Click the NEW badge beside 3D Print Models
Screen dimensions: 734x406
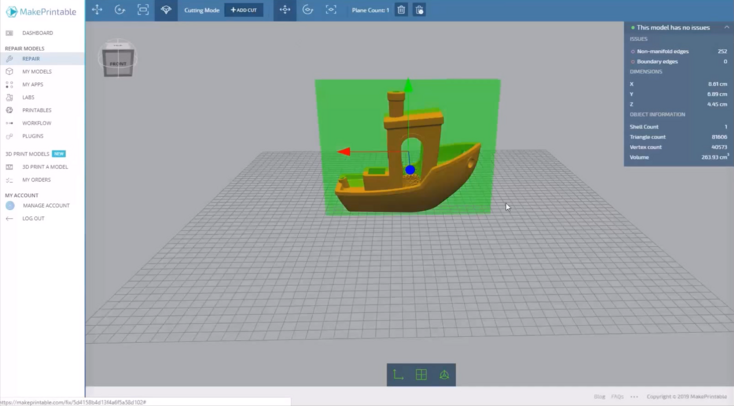coord(59,154)
